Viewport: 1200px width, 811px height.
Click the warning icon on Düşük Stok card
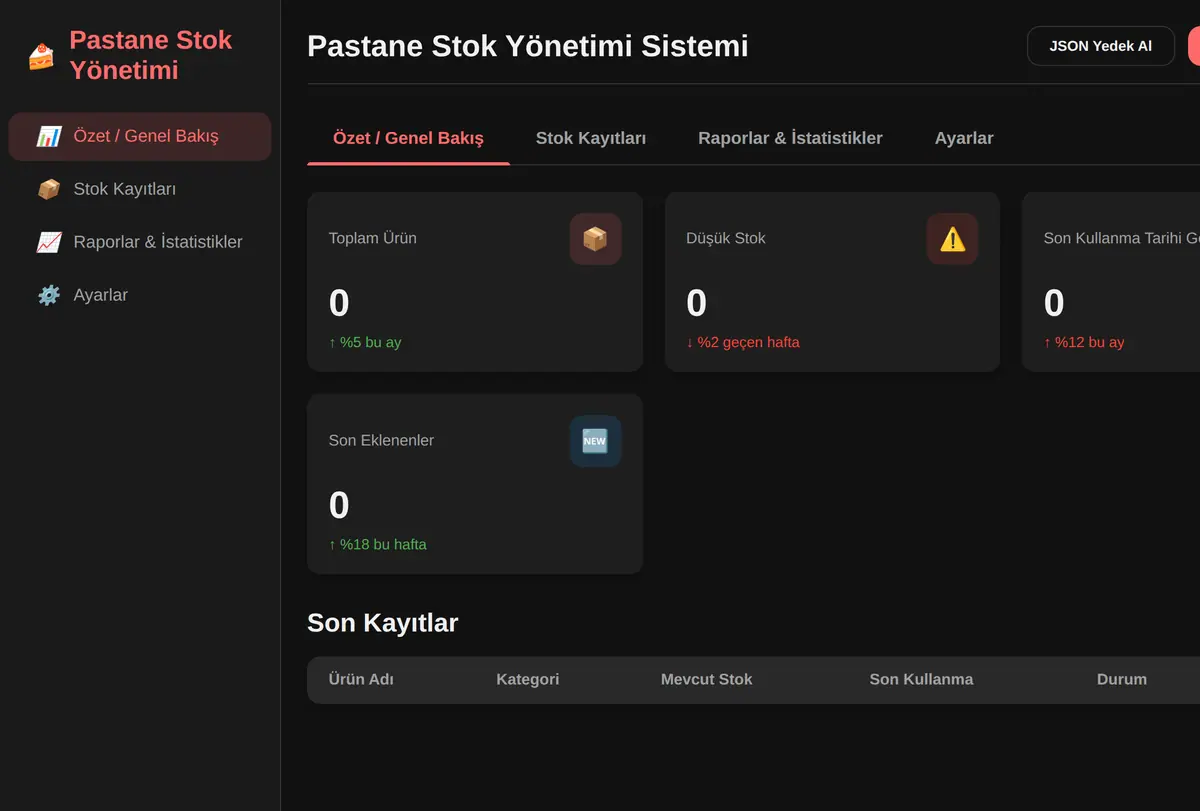[x=952, y=239]
